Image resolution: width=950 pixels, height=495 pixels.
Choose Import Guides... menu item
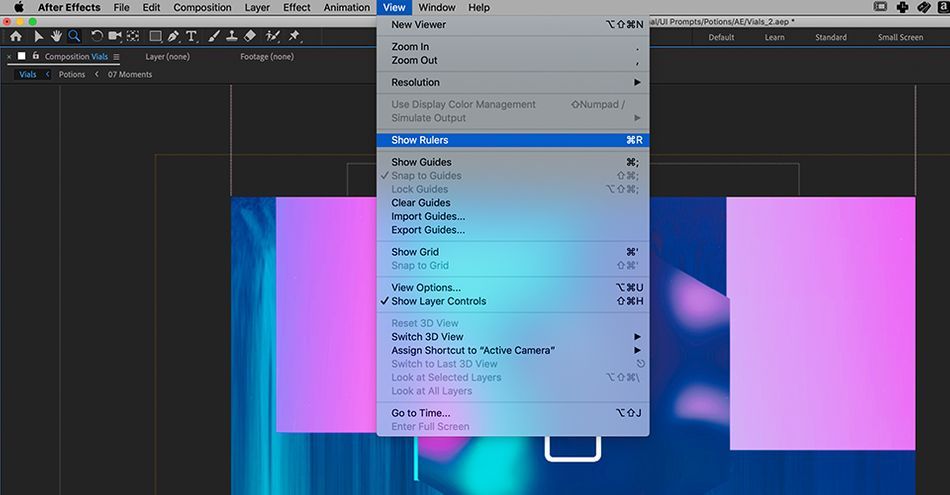513,216
